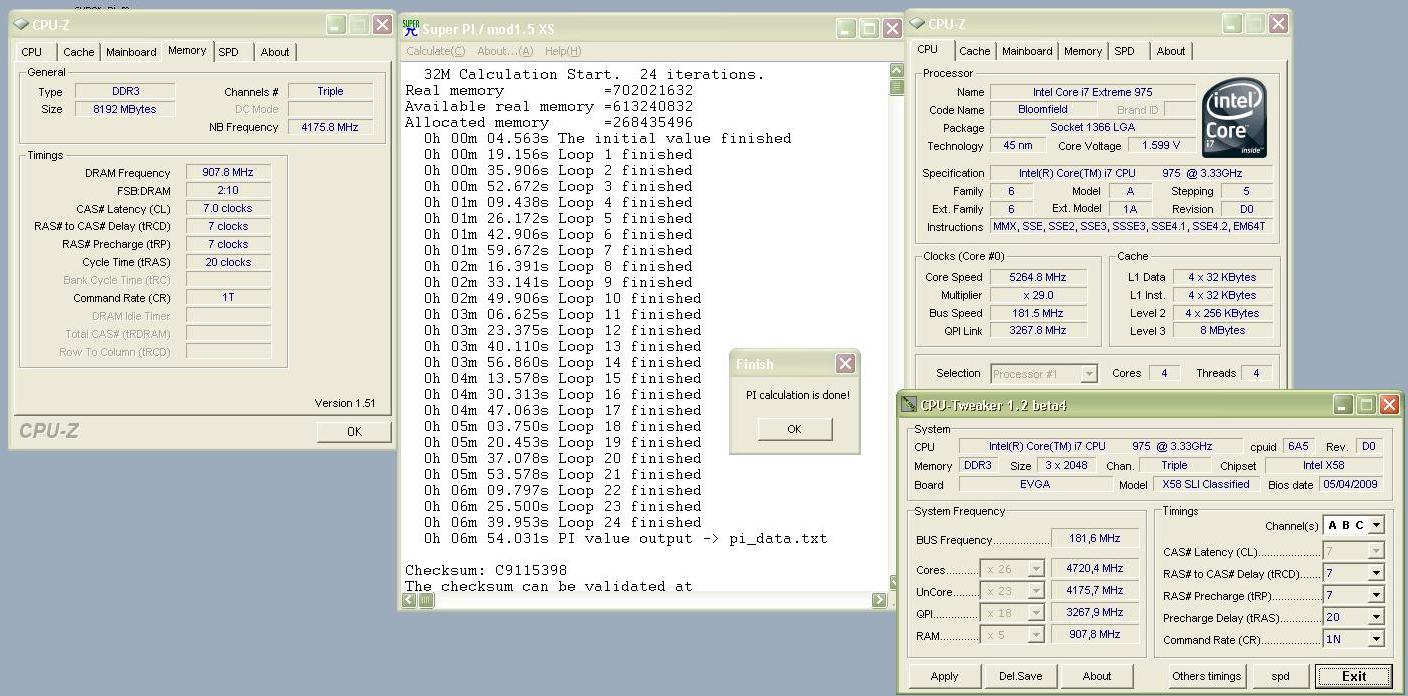
Task: Open the About menu in Super PI
Action: pos(505,51)
